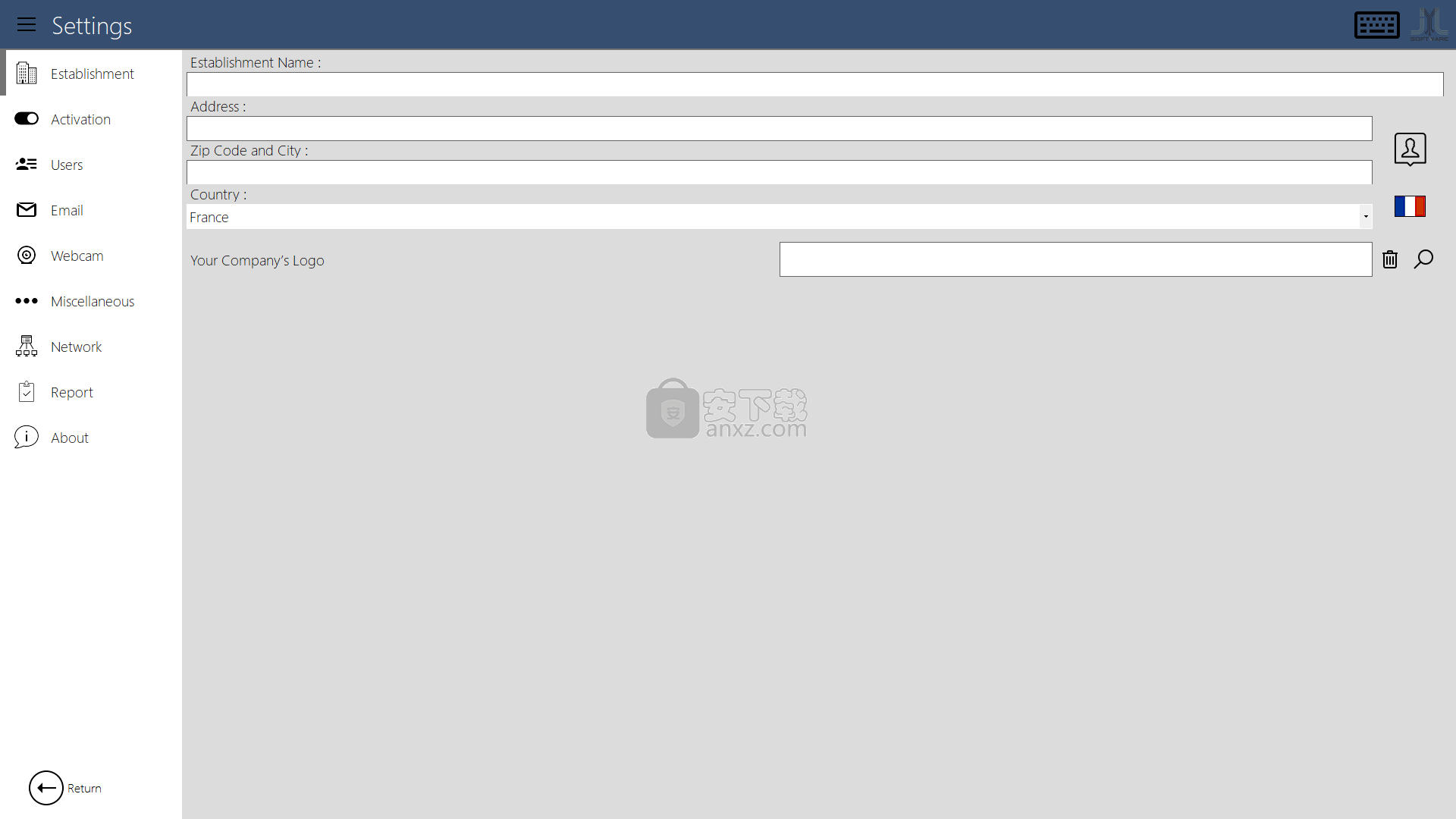Open the hamburger menu at top-left
1456x819 pixels.
[x=27, y=25]
